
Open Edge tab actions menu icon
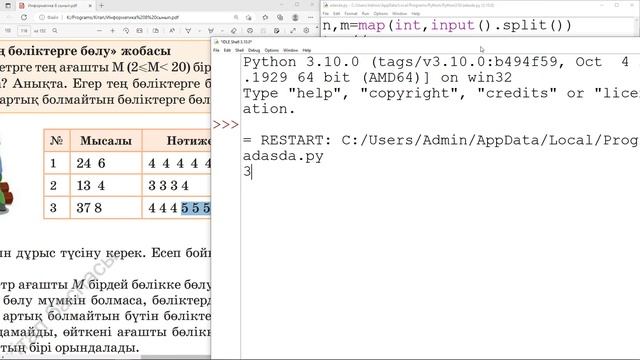point(8,6)
